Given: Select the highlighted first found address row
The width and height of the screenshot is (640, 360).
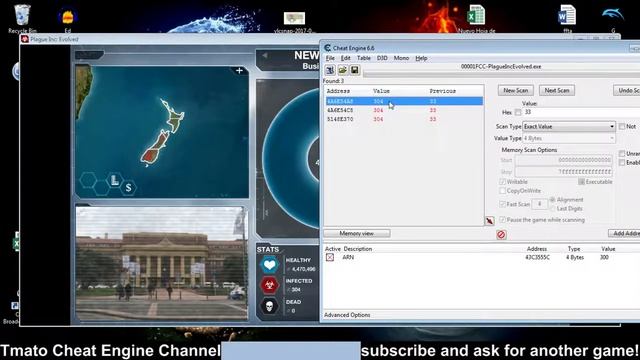Looking at the screenshot, I should click(x=404, y=101).
